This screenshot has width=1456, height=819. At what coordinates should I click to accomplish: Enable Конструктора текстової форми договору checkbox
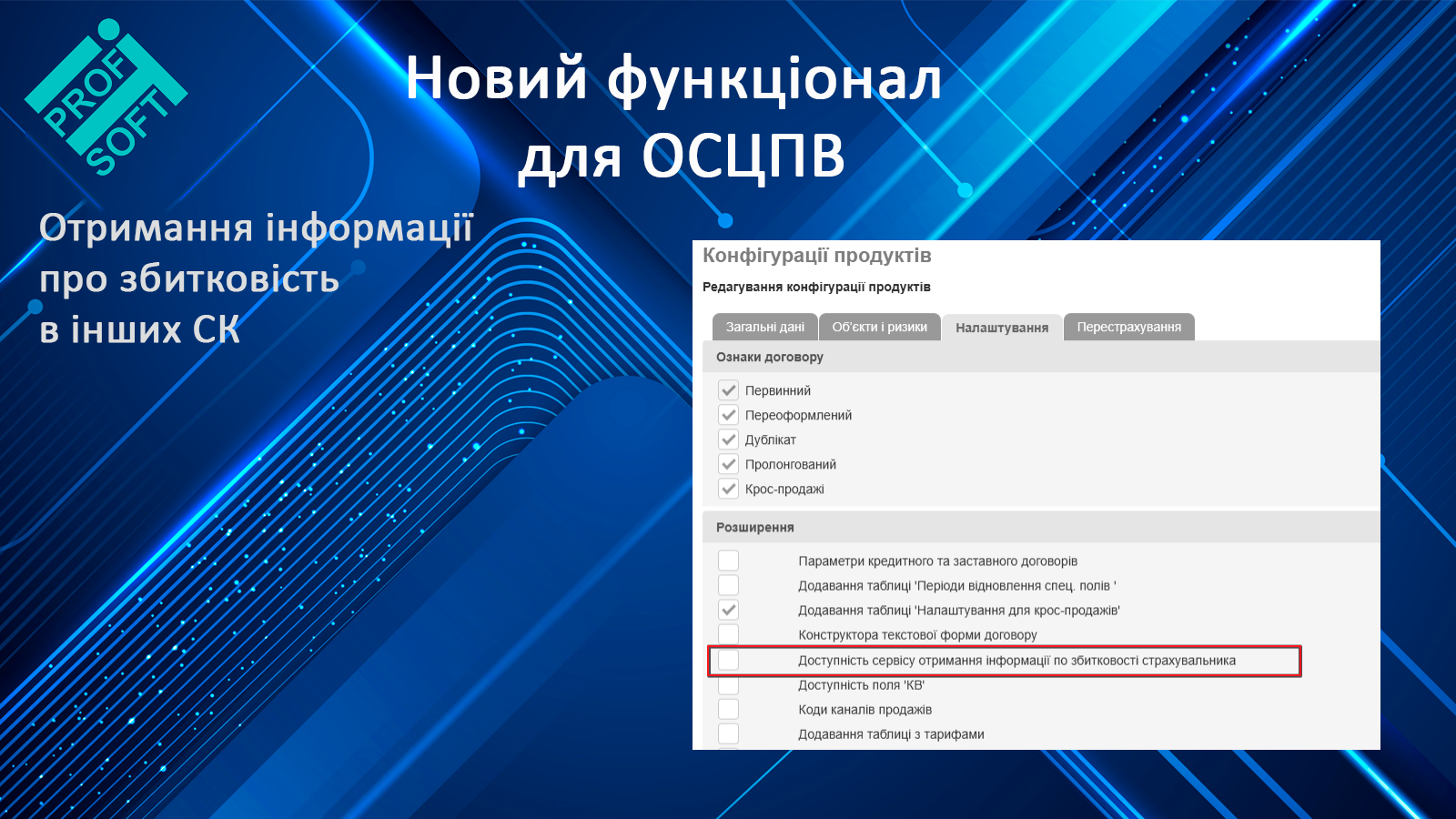click(x=728, y=634)
